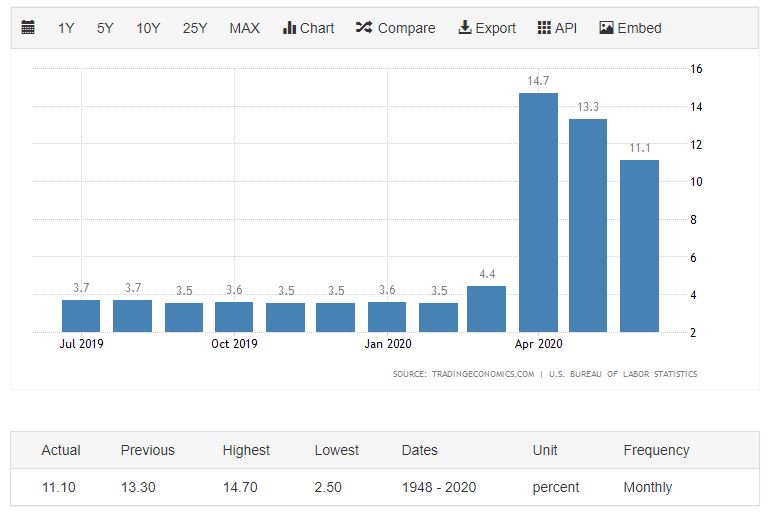The width and height of the screenshot is (776, 514).
Task: Click the Lowest column header
Action: (337, 450)
